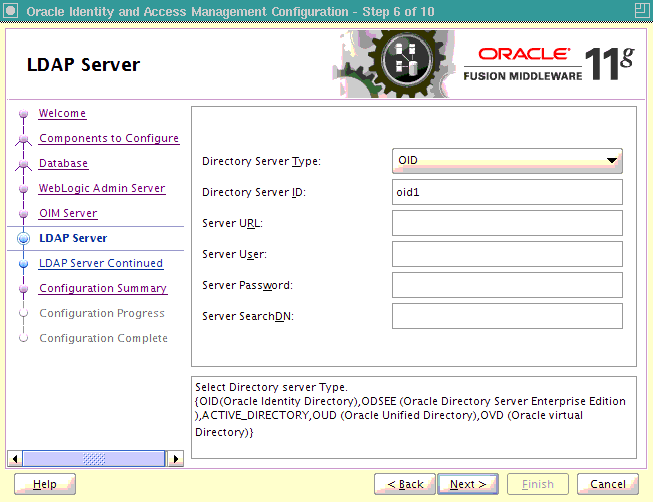Navigate to the Database step

coord(63,163)
